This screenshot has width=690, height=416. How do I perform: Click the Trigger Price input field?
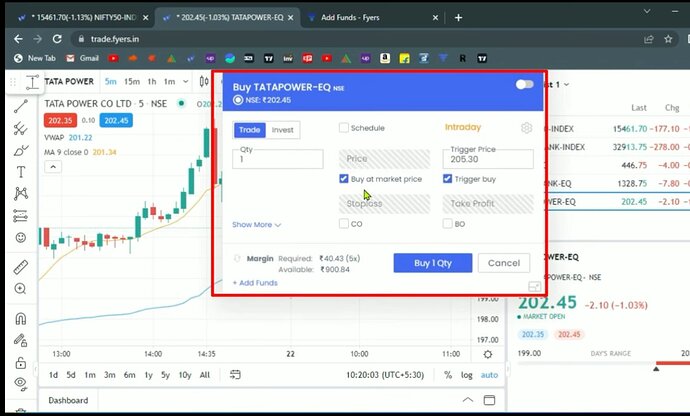point(488,159)
